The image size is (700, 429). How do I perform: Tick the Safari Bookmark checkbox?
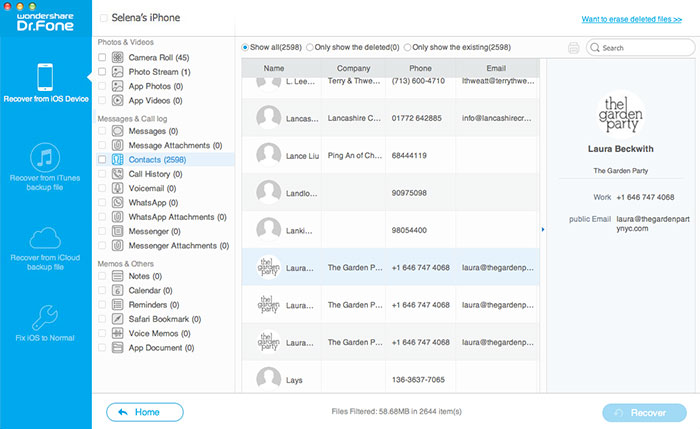pyautogui.click(x=102, y=319)
